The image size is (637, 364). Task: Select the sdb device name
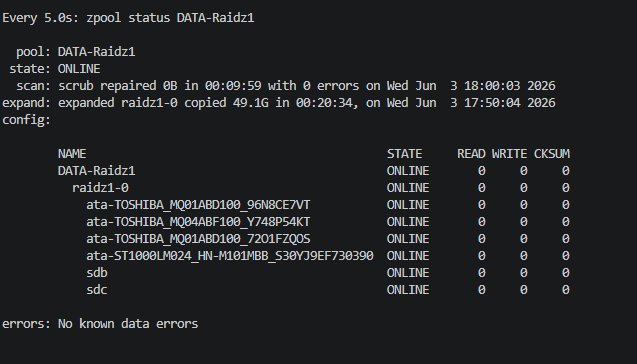(x=97, y=273)
